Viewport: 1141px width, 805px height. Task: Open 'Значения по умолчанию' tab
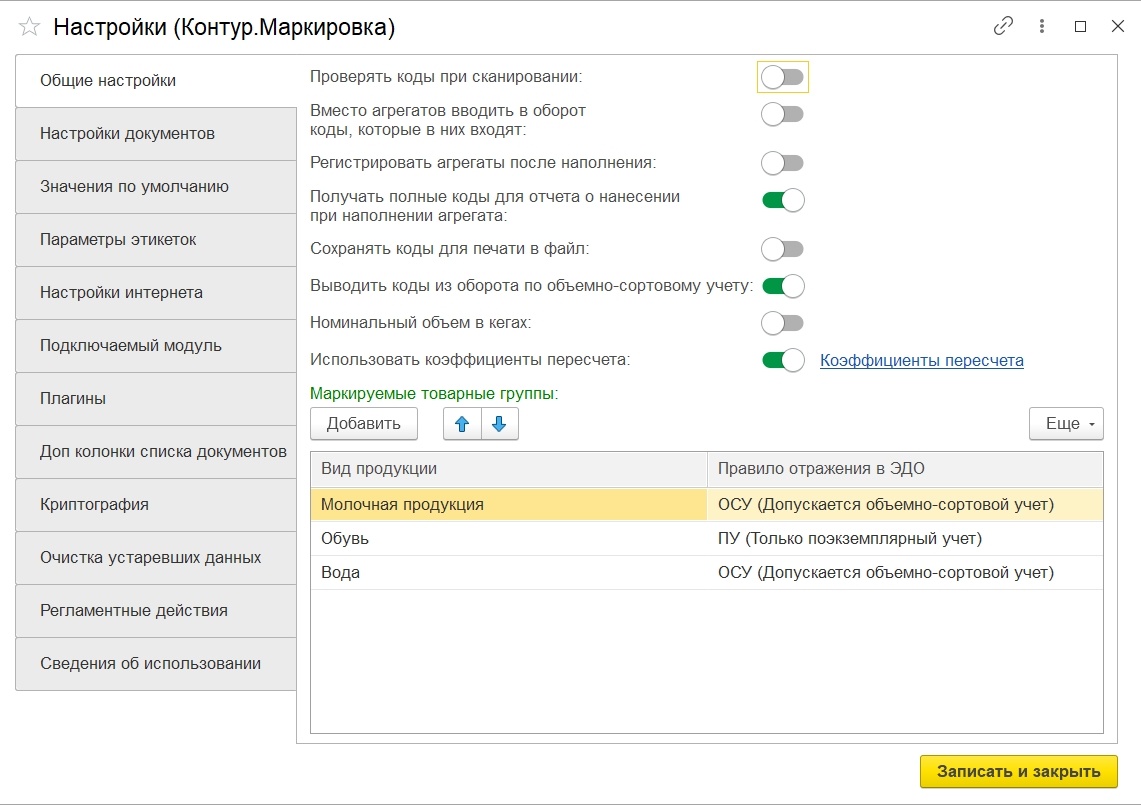(x=156, y=187)
